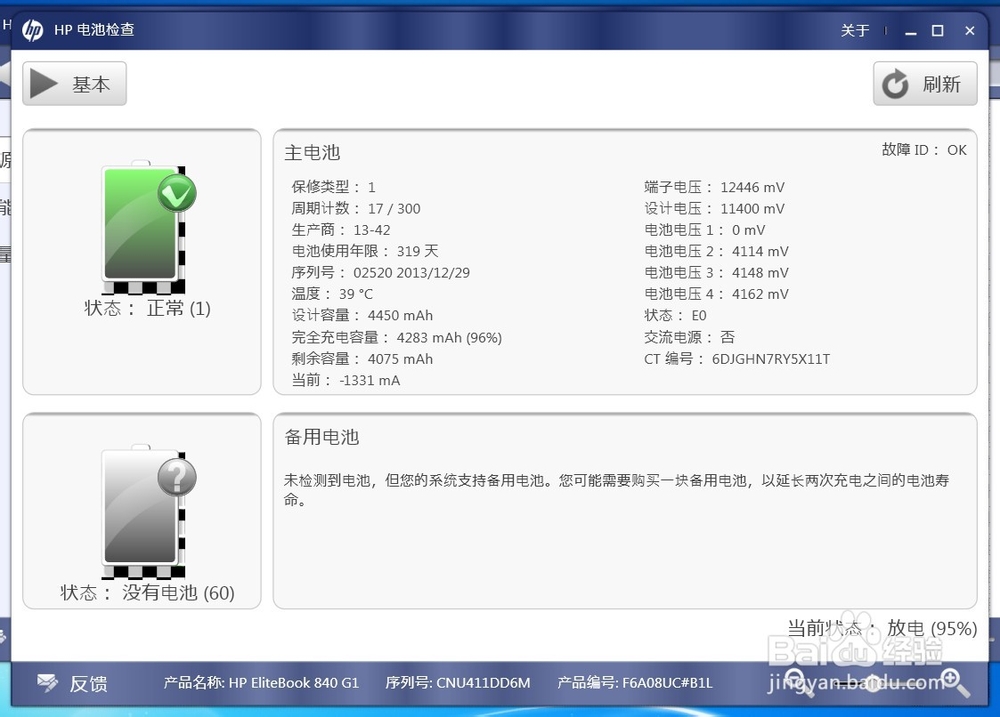Screen dimensions: 1000x717
Task: Click 状态： 正常 (1) status text
Action: click(147, 309)
